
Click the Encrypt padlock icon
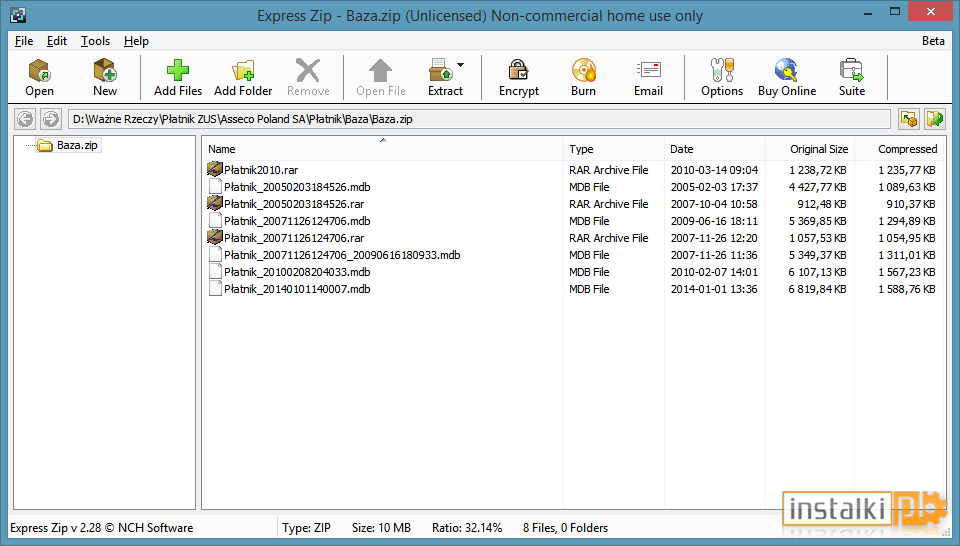pyautogui.click(x=519, y=70)
